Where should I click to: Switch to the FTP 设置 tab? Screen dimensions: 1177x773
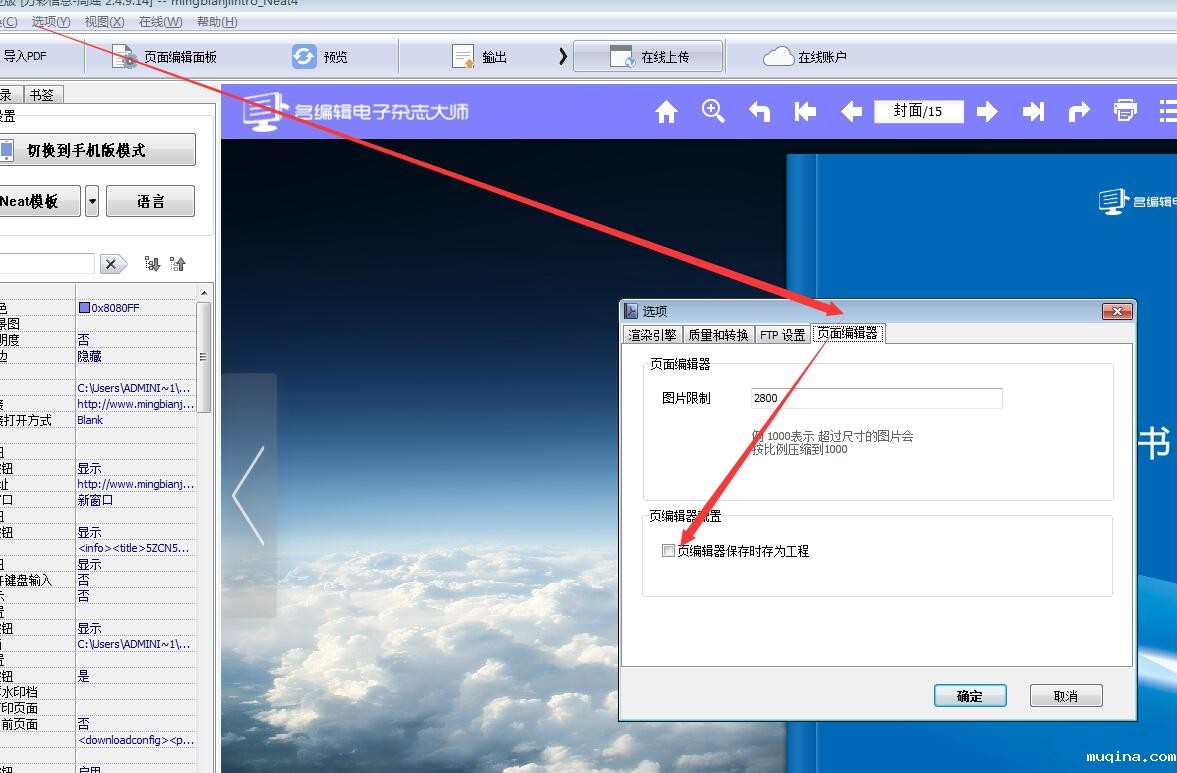781,334
